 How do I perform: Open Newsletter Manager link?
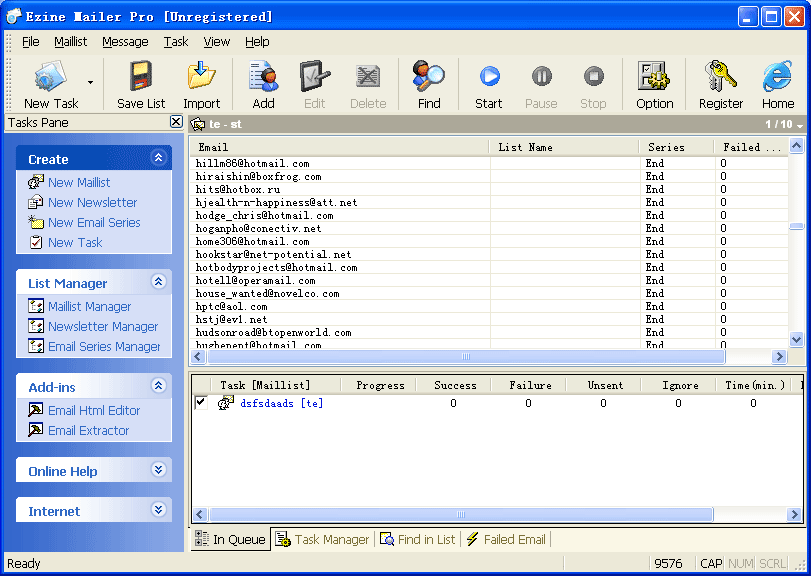pyautogui.click(x=103, y=327)
